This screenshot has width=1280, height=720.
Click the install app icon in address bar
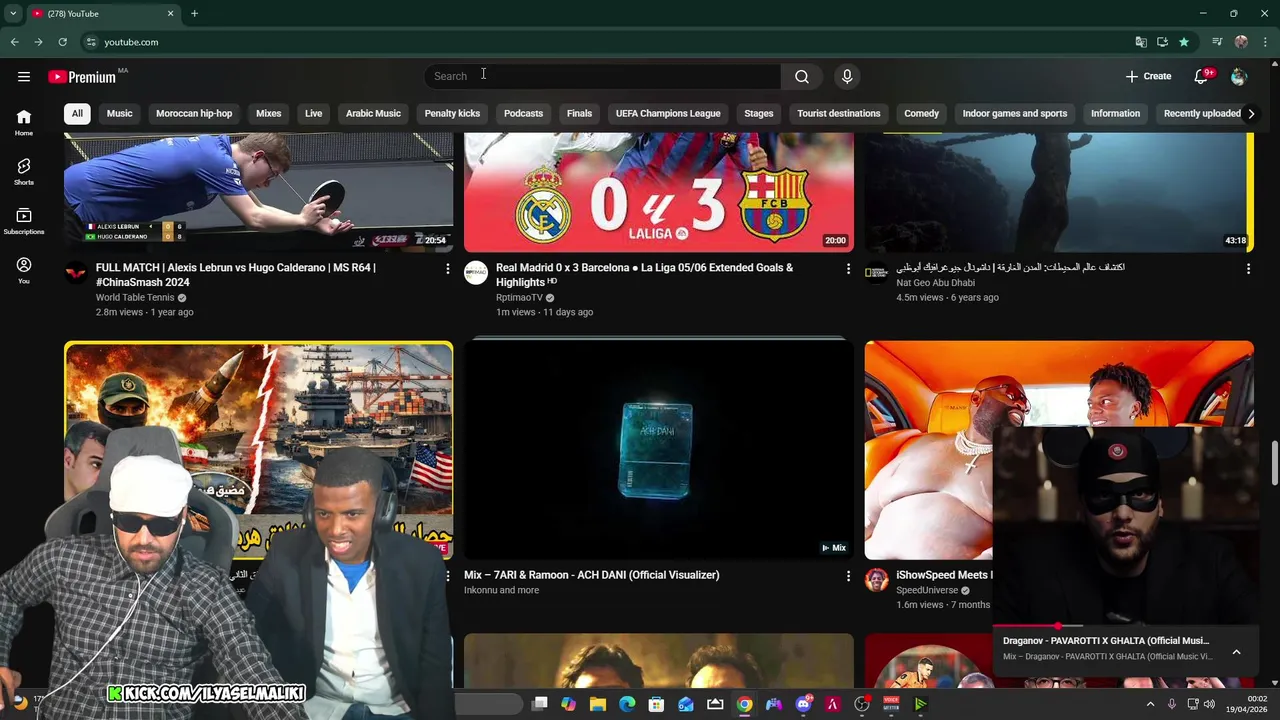pos(1162,42)
